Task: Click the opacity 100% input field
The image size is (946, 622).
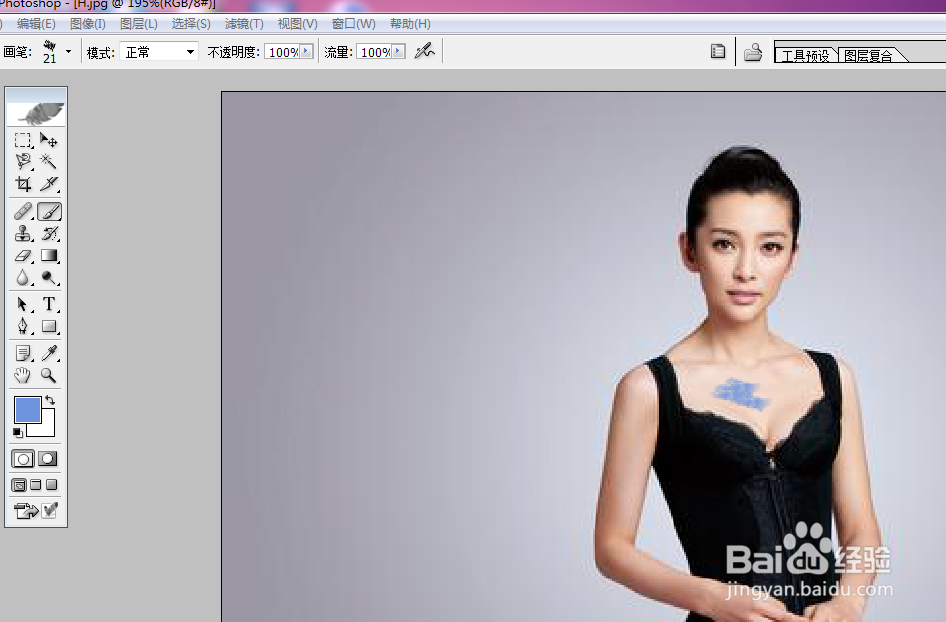Action: coord(282,52)
